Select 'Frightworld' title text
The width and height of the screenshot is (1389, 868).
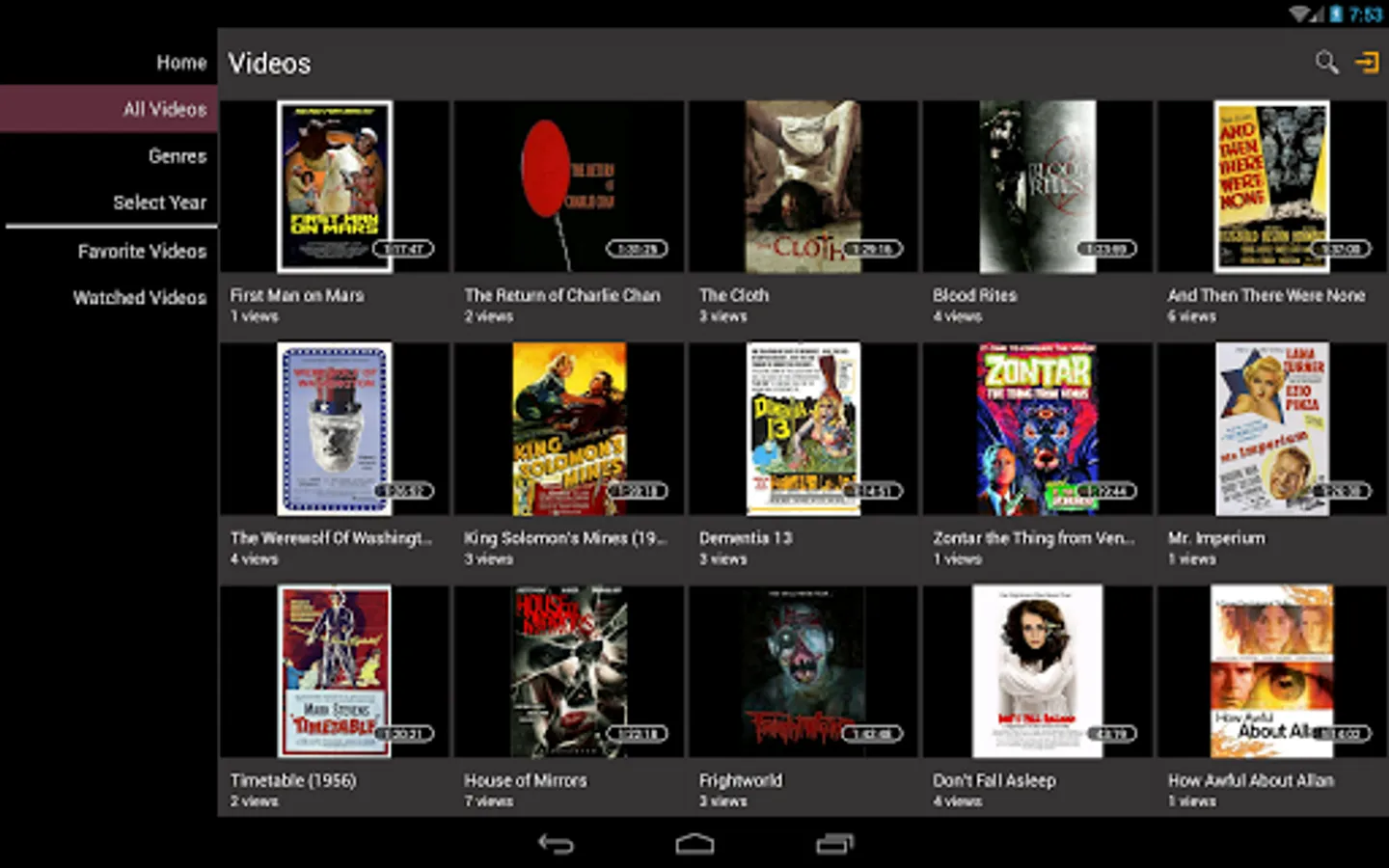point(741,780)
